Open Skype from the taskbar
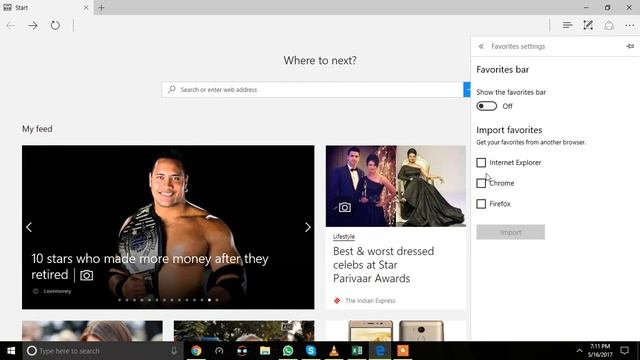 [311, 351]
